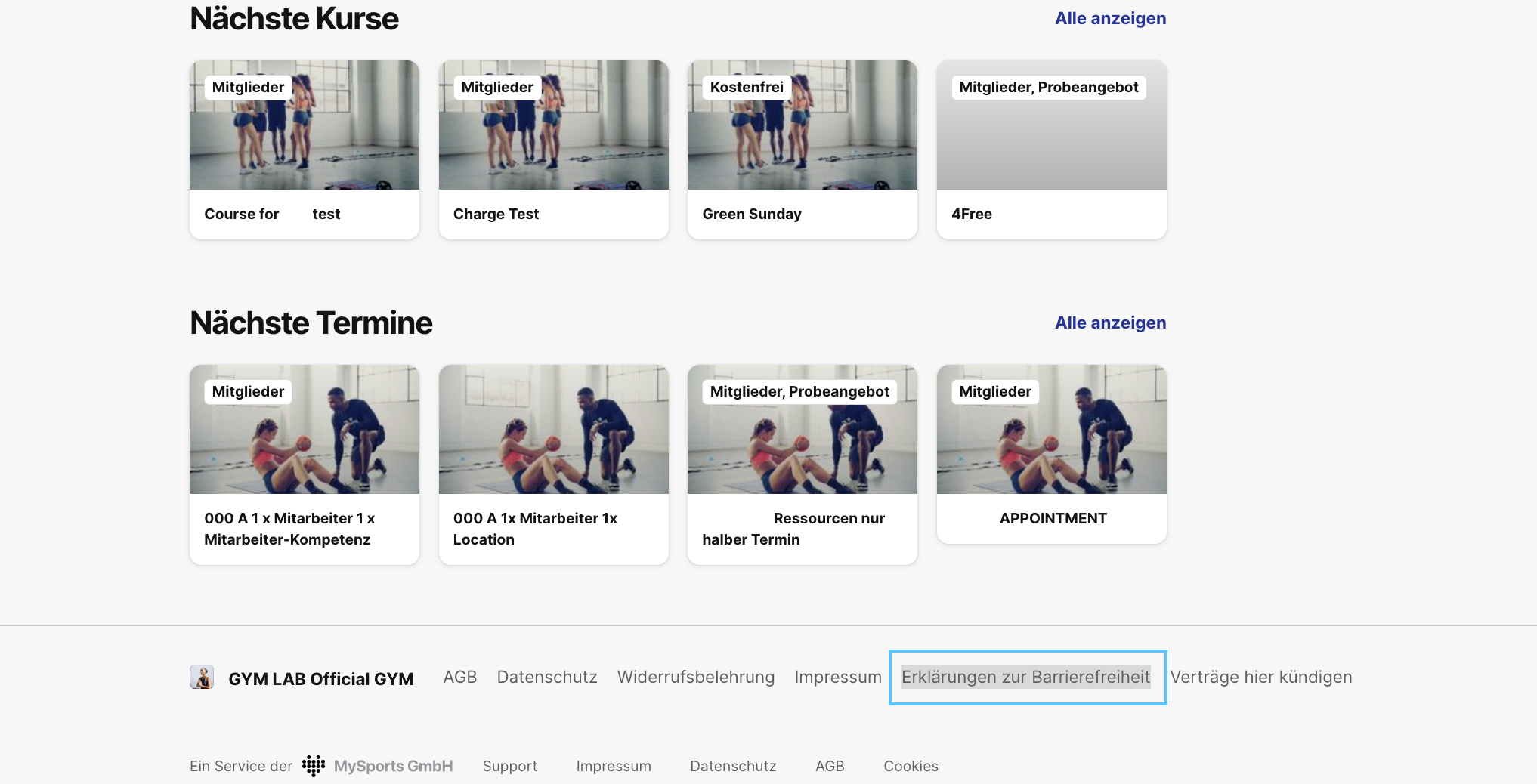Open the Charge Test course card

(x=553, y=150)
